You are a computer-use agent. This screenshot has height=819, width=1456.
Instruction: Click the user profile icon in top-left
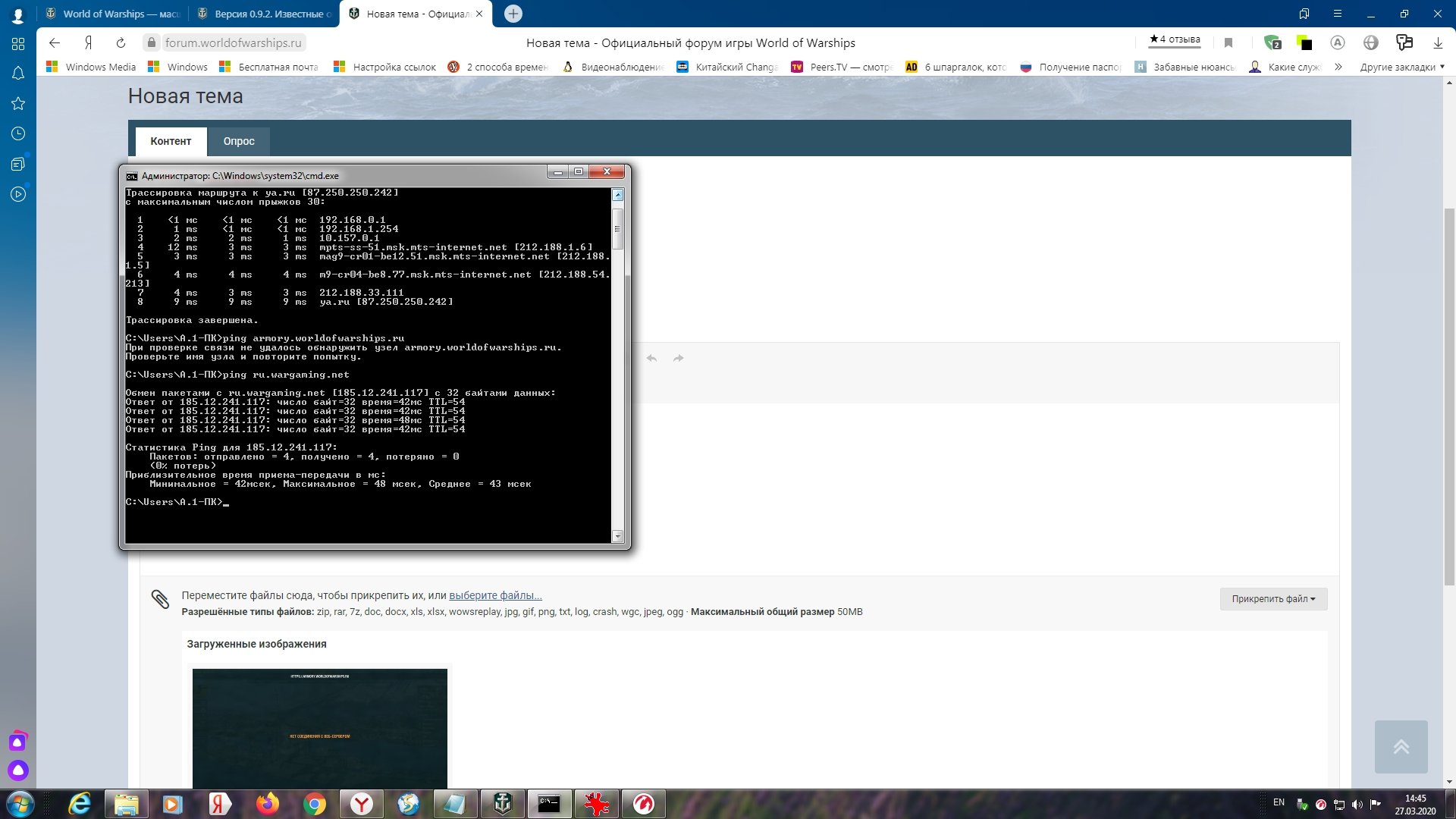[x=18, y=14]
